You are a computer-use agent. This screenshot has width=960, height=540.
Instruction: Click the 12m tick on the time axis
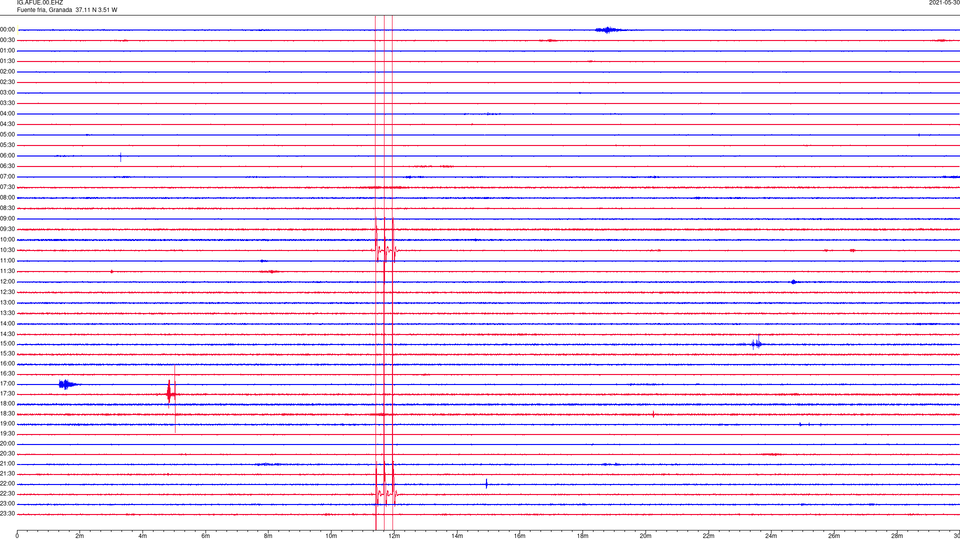click(x=394, y=536)
